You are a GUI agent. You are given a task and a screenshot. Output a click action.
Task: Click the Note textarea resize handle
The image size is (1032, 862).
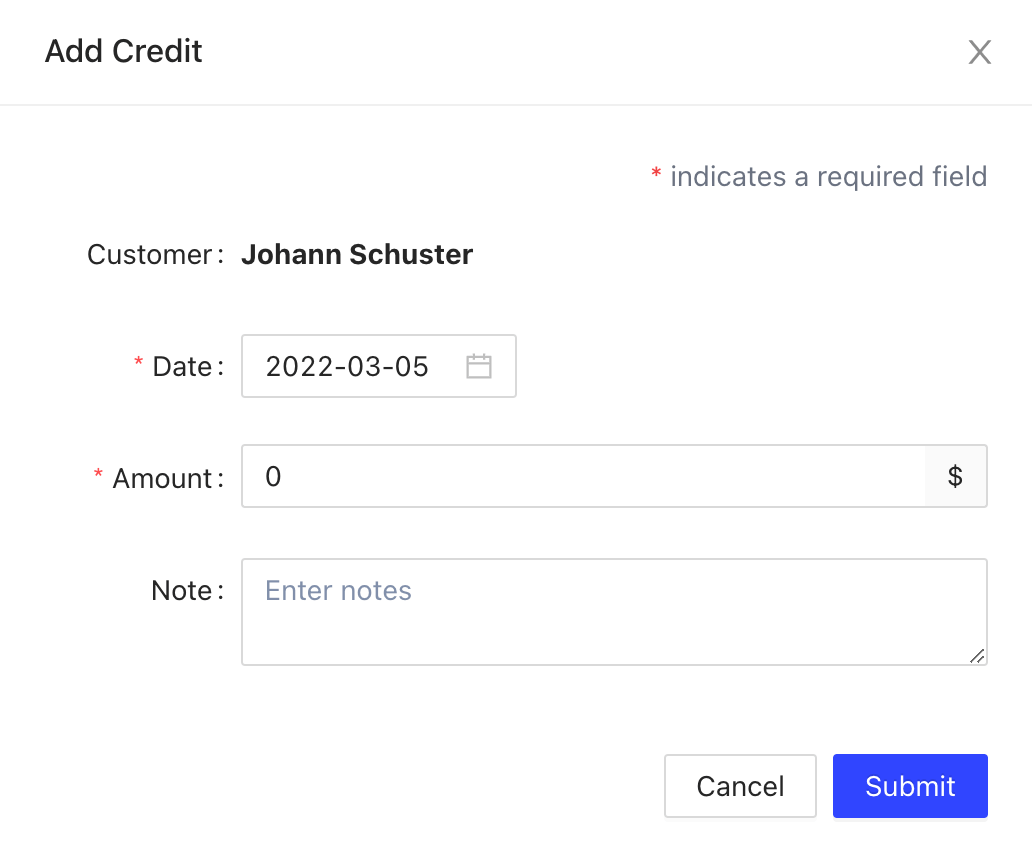pos(977,656)
